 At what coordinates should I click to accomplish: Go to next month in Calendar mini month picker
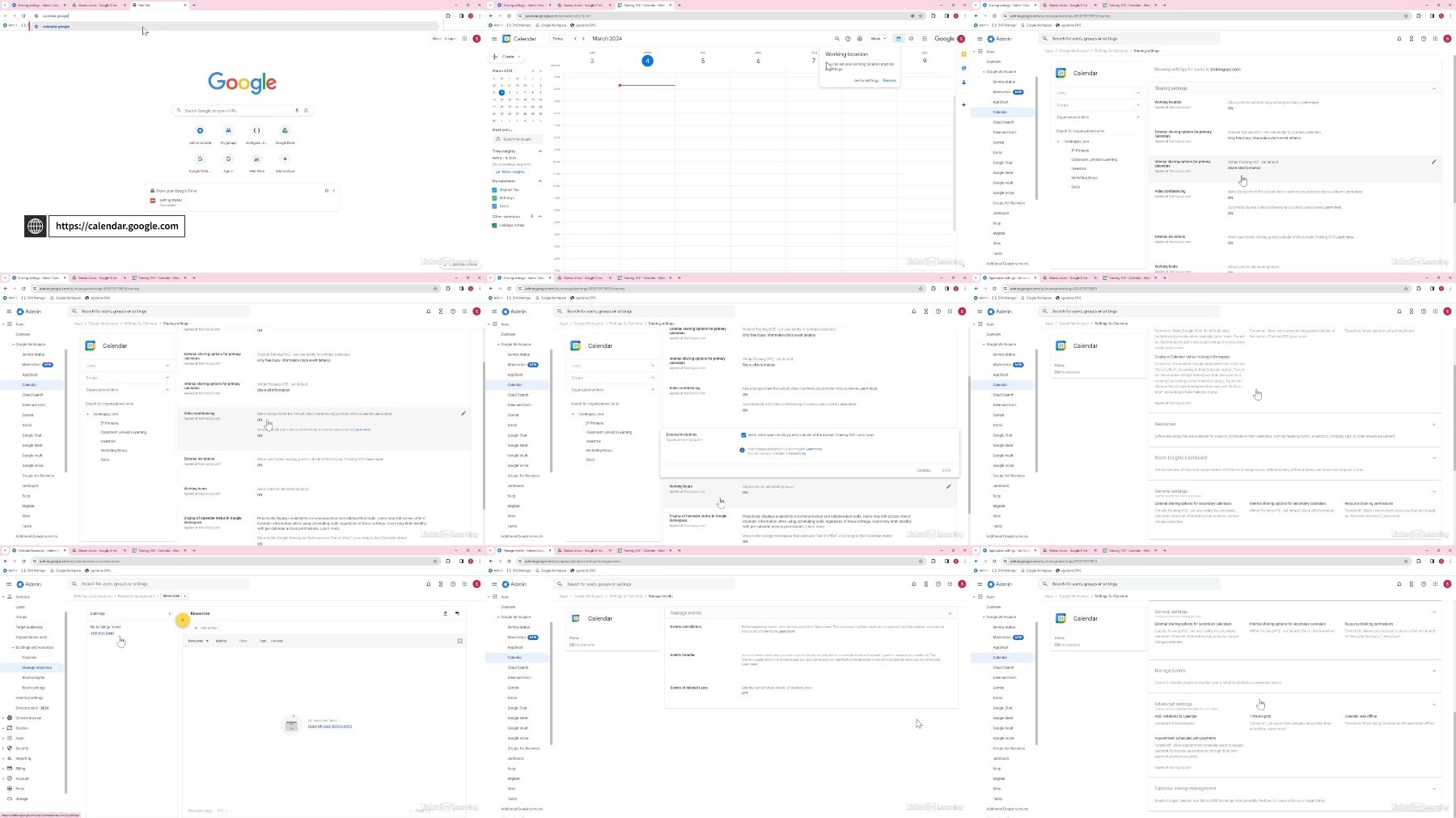click(541, 71)
